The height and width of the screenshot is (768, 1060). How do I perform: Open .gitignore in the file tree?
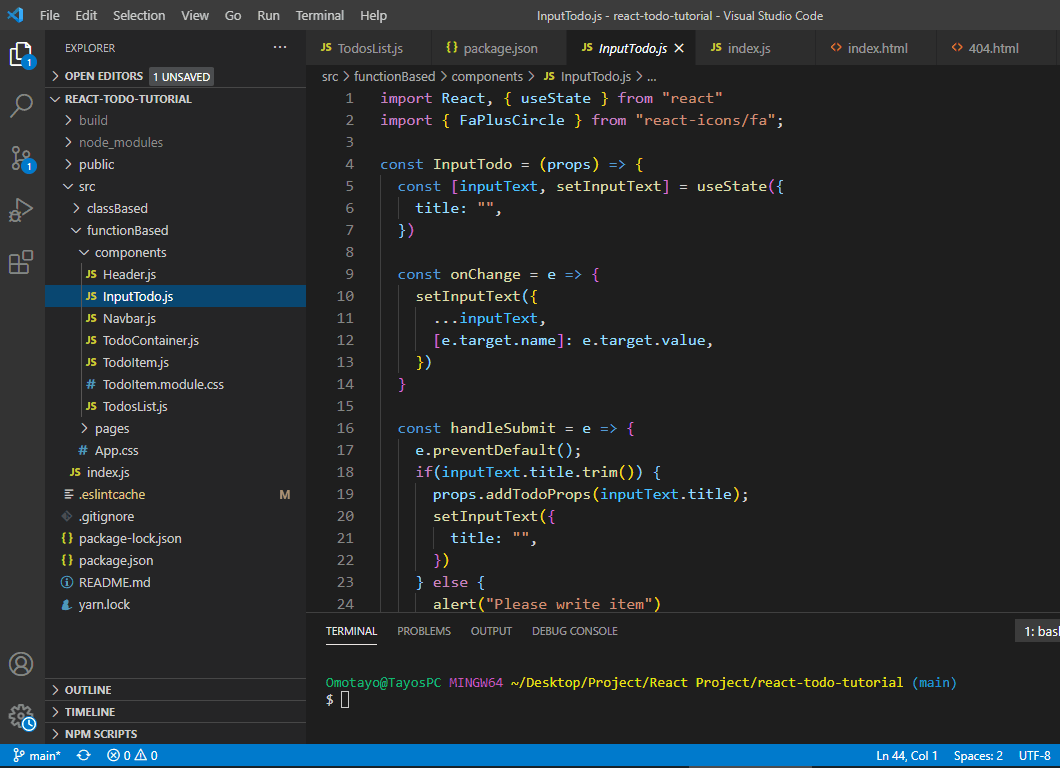176,517
